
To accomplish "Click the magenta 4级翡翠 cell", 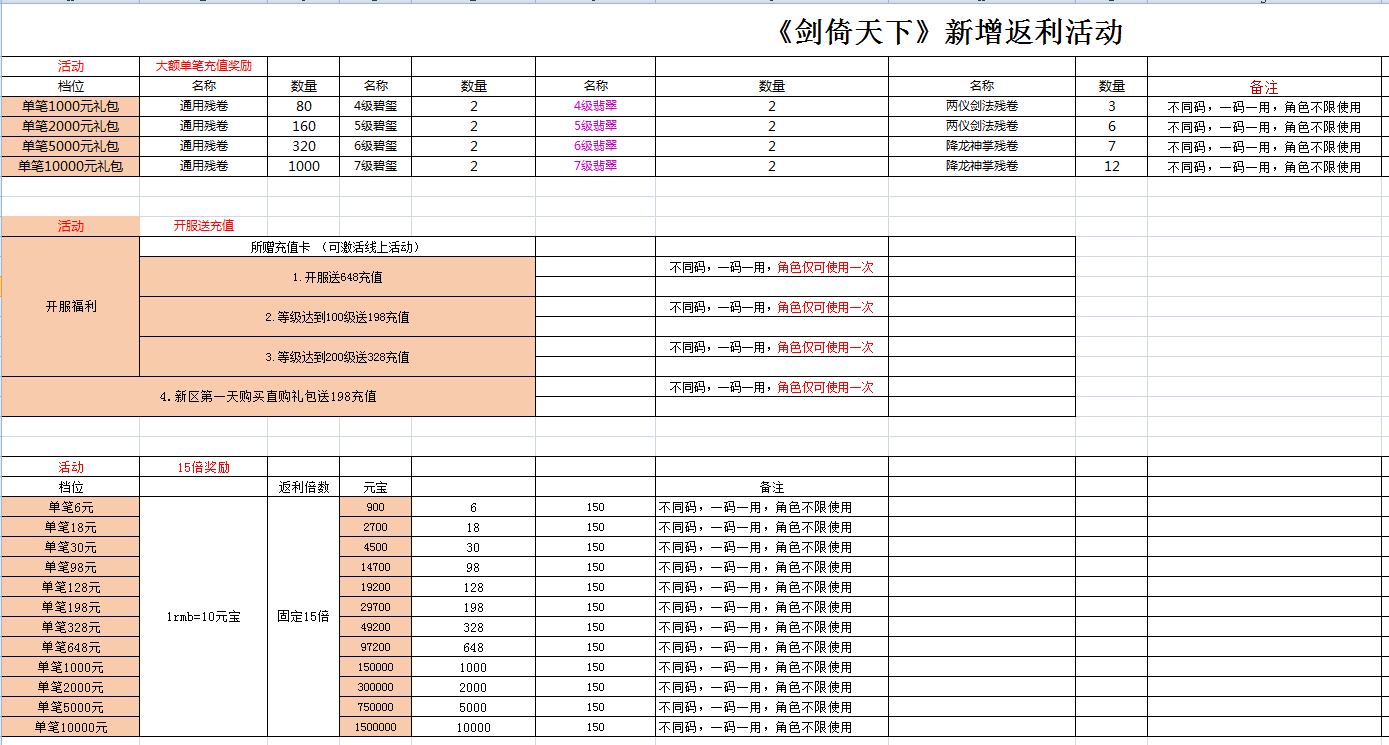I will pyautogui.click(x=595, y=106).
